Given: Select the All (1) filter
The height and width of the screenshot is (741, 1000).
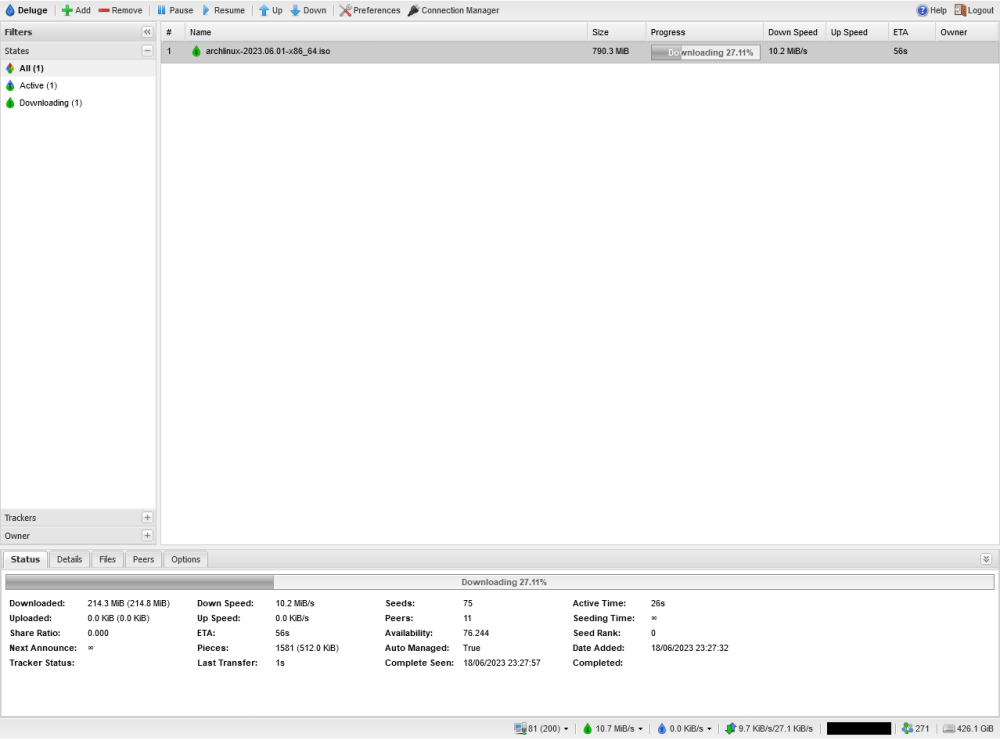Looking at the screenshot, I should pyautogui.click(x=78, y=68).
